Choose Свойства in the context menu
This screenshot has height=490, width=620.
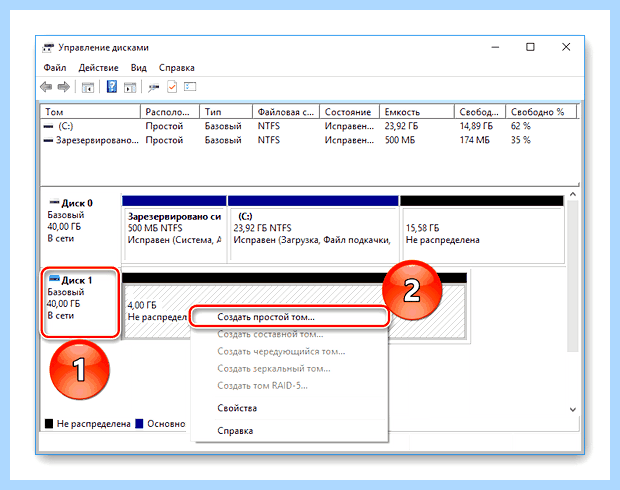pos(289,408)
